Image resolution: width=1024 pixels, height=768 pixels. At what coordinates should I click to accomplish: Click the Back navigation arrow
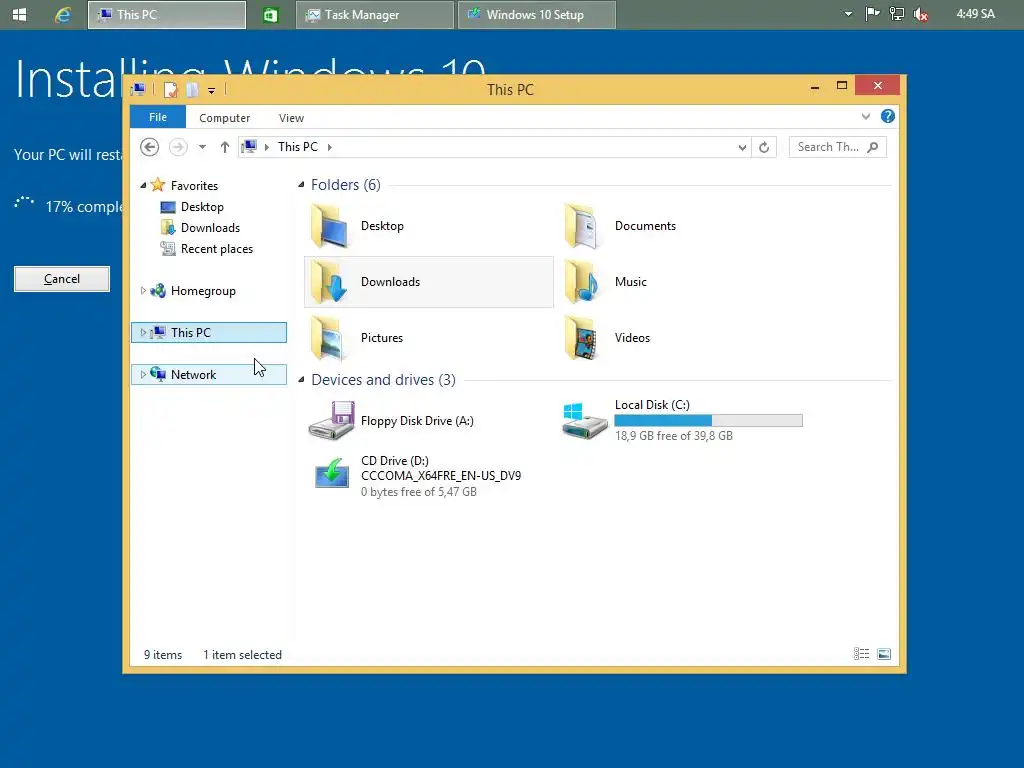(x=150, y=147)
